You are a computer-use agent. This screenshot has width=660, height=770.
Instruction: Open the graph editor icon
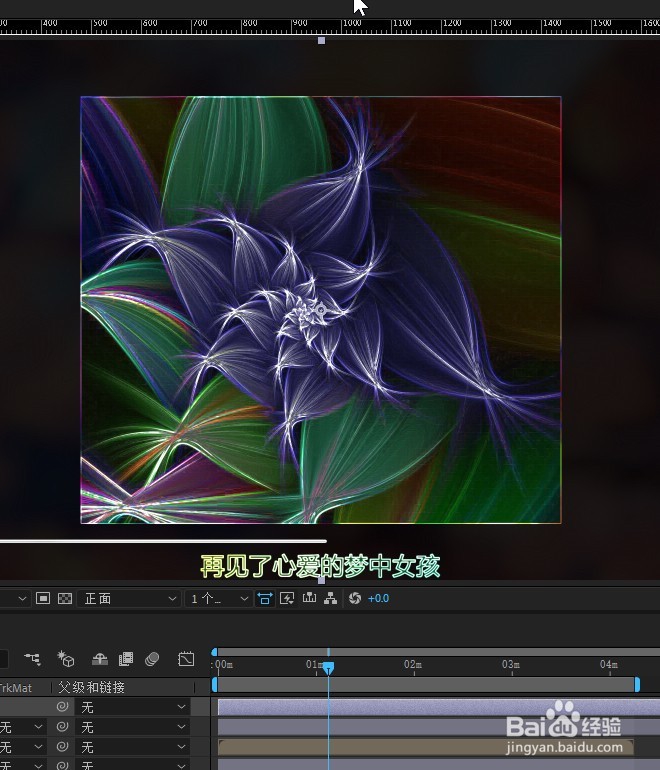[x=186, y=659]
